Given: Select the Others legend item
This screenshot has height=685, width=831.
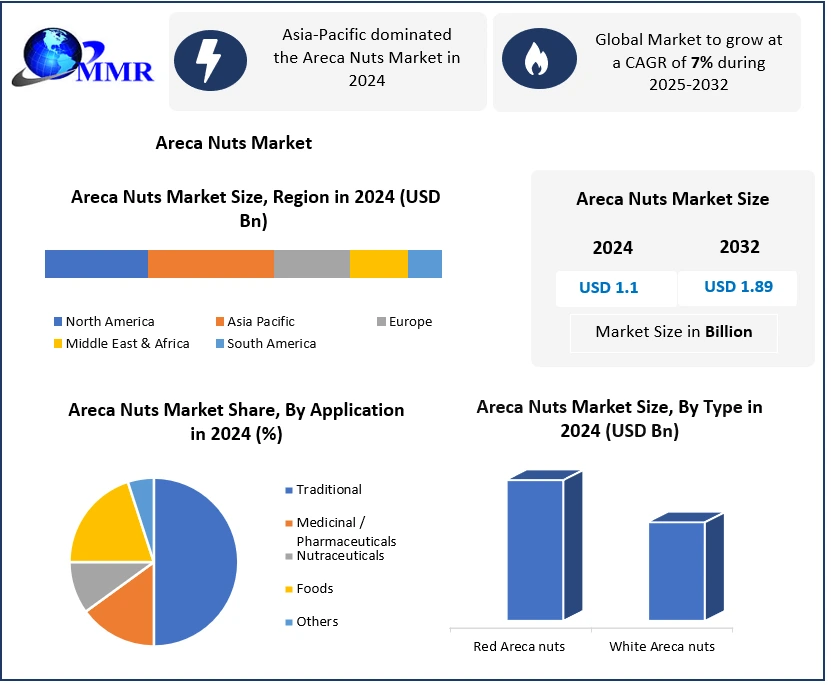Looking at the screenshot, I should (317, 622).
